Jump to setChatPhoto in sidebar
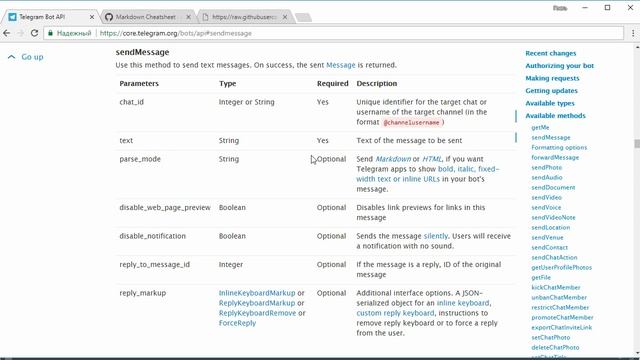This screenshot has height=360, width=640. [x=551, y=338]
